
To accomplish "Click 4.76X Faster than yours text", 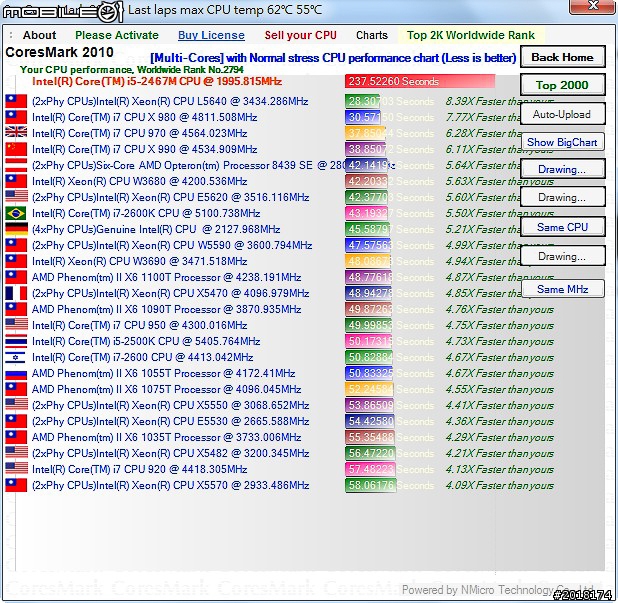I will (499, 309).
